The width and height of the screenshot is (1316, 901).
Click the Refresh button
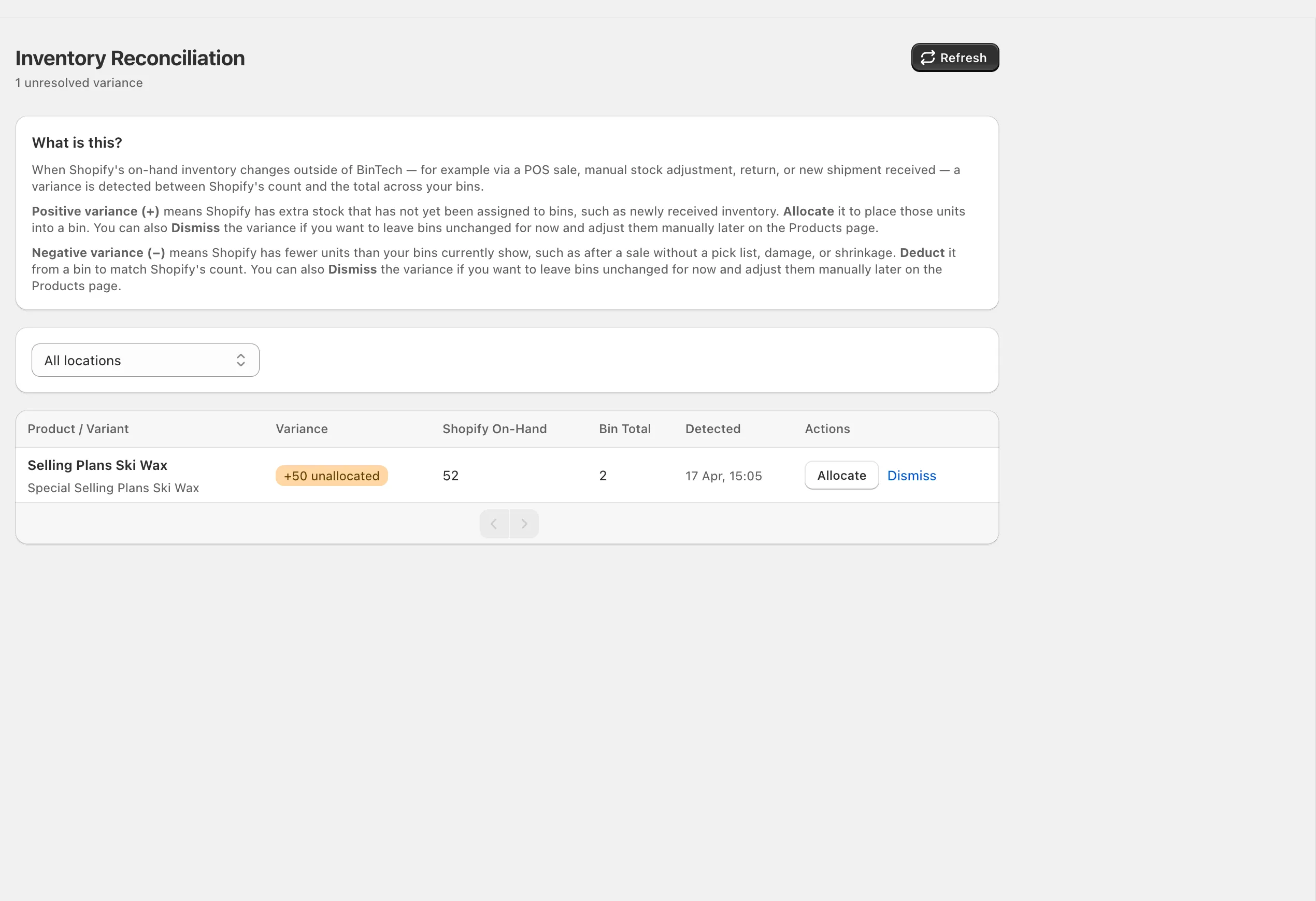[954, 57]
